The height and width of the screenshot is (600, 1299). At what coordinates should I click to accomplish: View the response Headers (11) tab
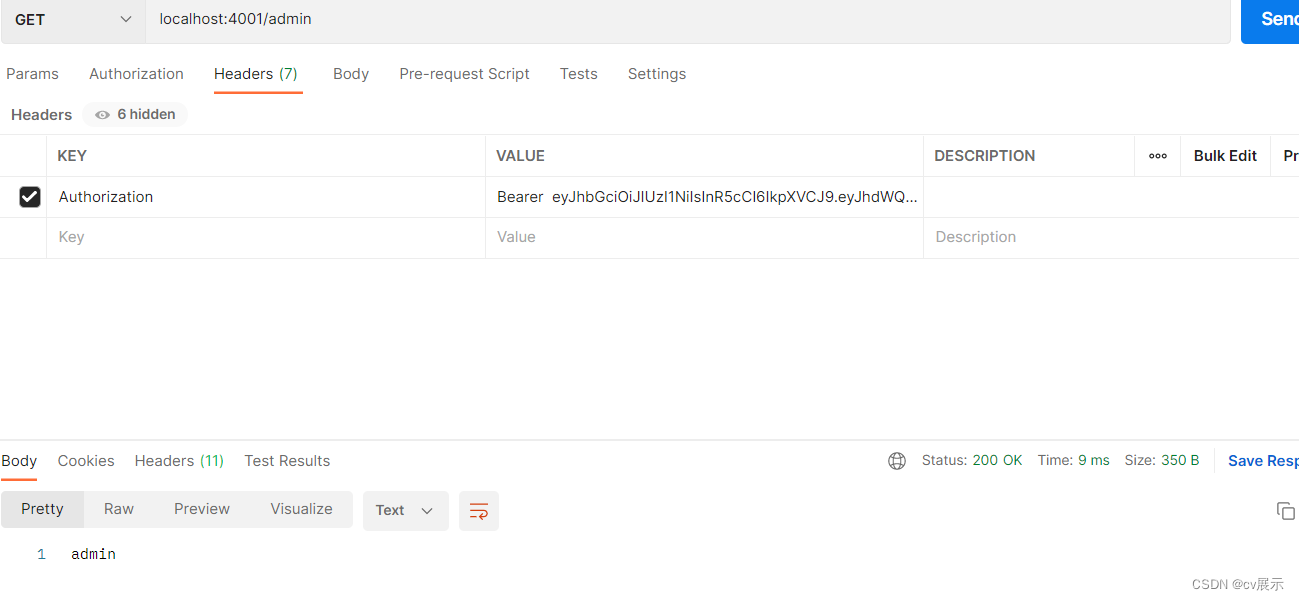[179, 461]
